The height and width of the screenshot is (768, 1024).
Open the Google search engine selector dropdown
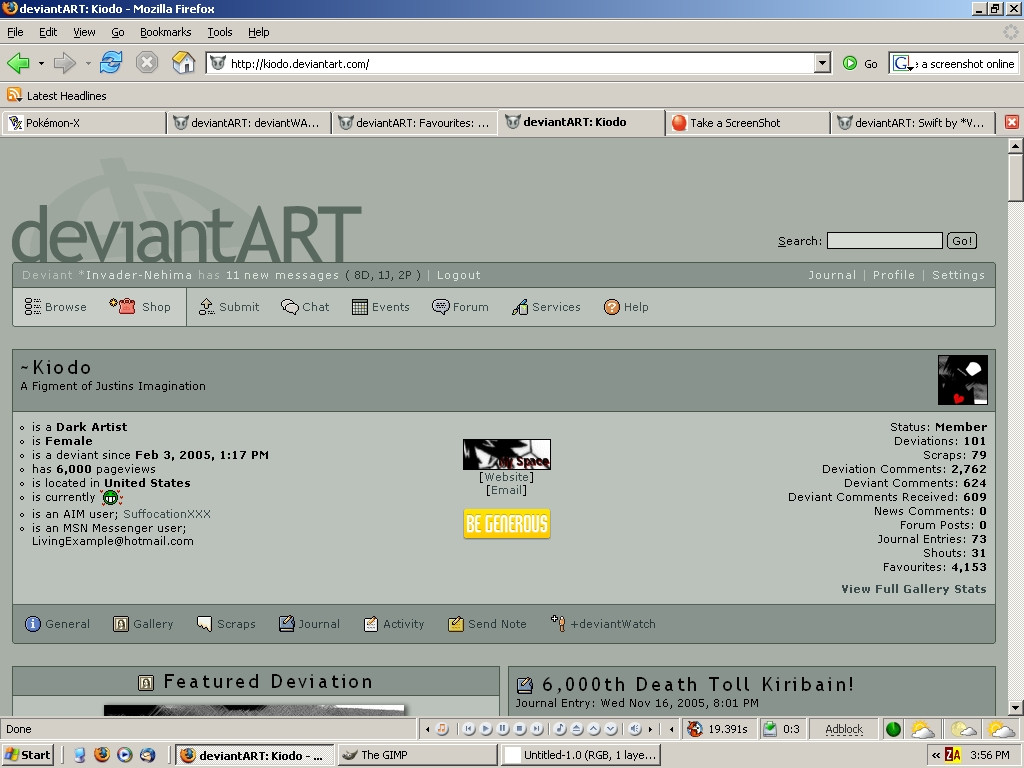(x=903, y=63)
